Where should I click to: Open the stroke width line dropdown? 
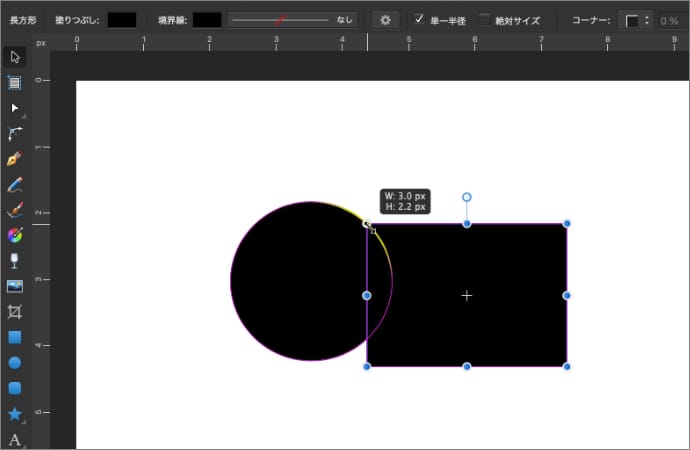click(x=292, y=20)
